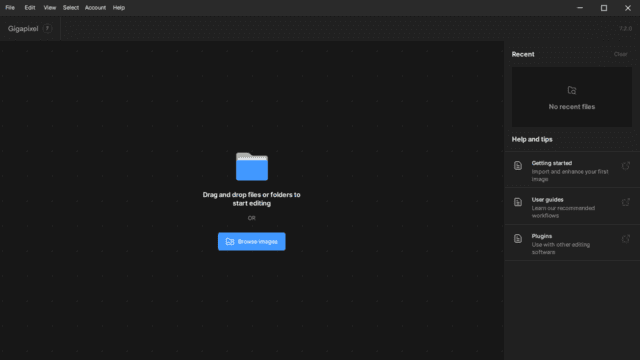Open Plugins external link arrow
Screen dimensions: 640x360
click(625, 239)
